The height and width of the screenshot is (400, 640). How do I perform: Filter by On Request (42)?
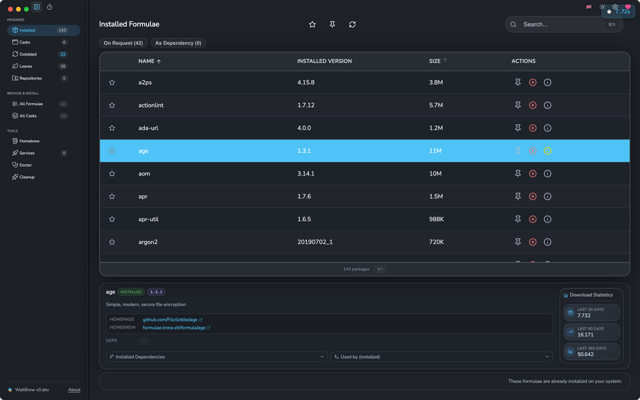click(x=123, y=43)
